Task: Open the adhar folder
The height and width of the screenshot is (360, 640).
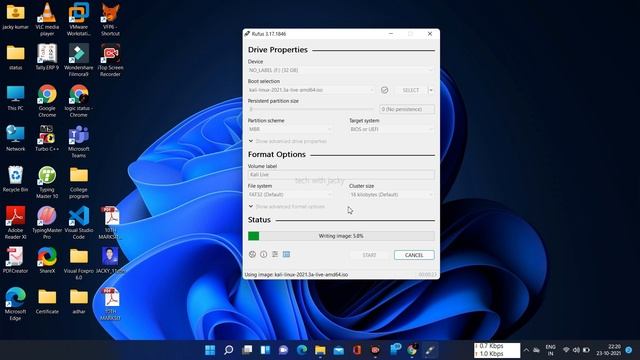Action: click(x=78, y=301)
